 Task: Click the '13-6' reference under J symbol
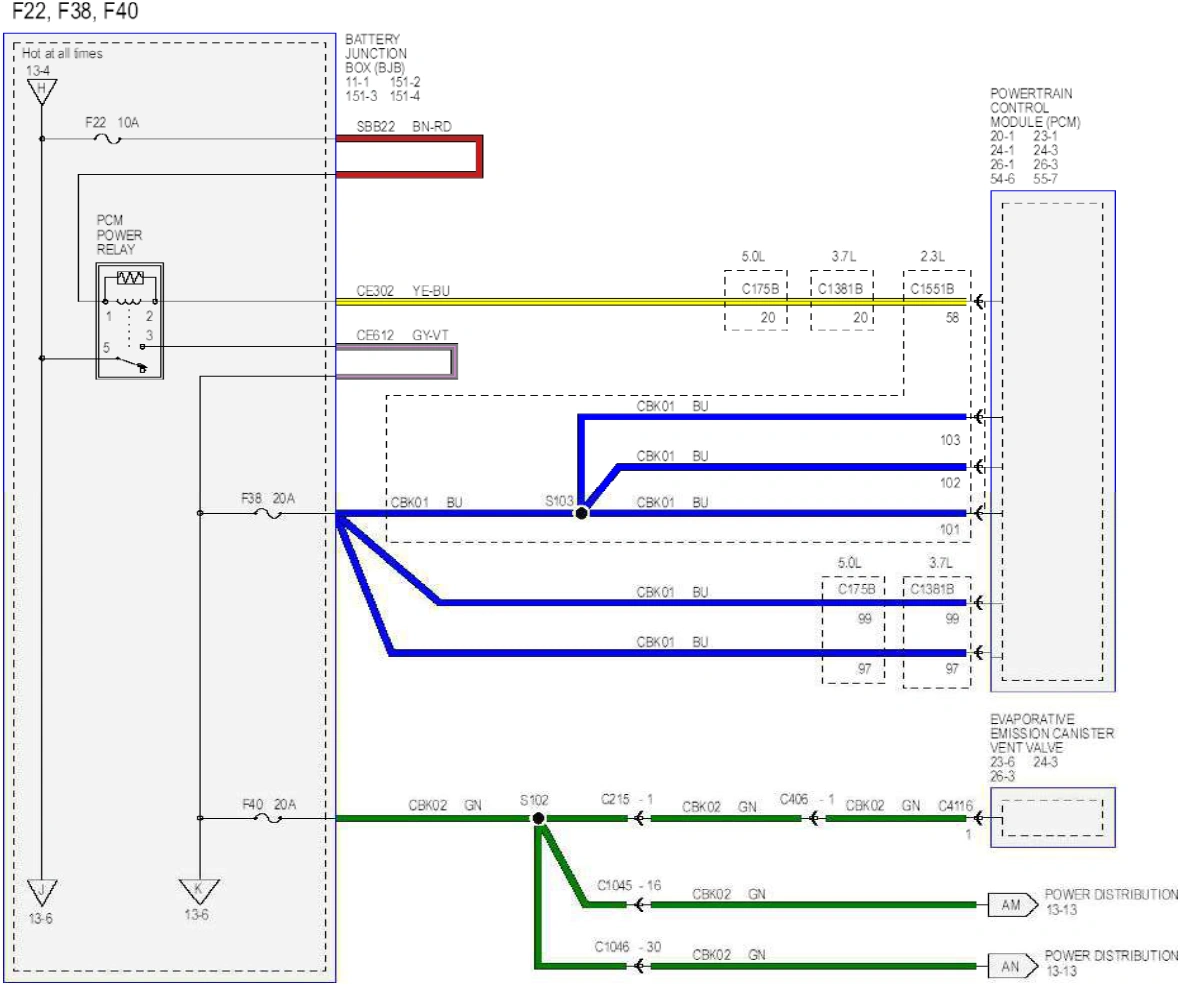[x=41, y=918]
